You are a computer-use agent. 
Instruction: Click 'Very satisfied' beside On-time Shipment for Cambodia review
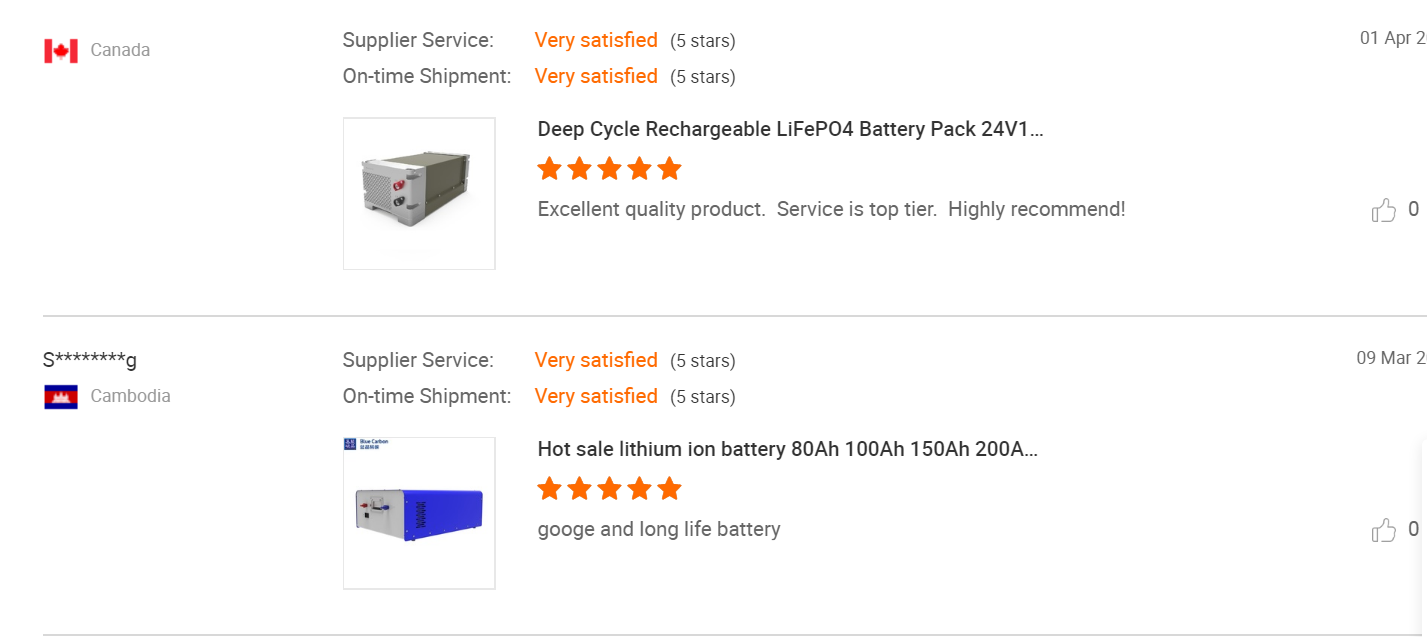click(596, 396)
